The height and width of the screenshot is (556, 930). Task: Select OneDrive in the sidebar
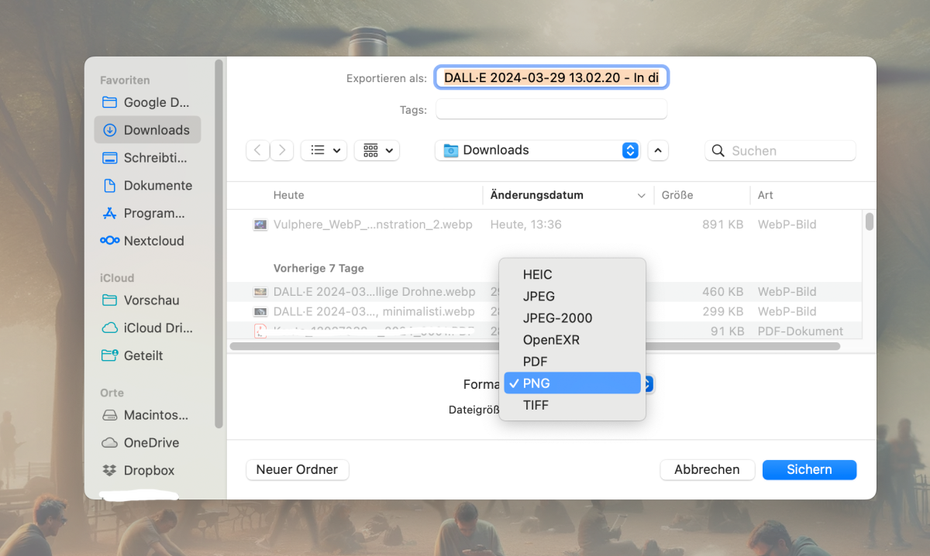(x=151, y=442)
